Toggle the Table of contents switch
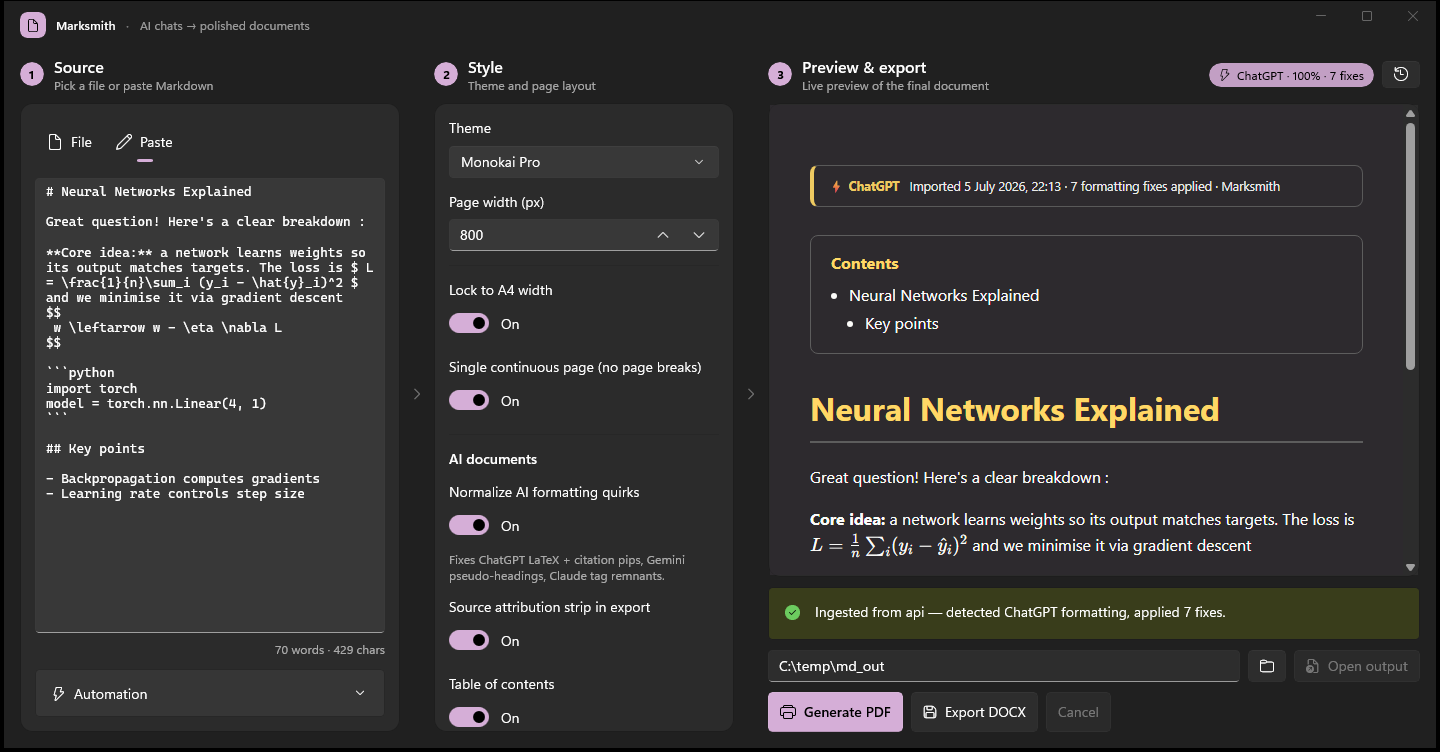1440x752 pixels. (x=469, y=717)
